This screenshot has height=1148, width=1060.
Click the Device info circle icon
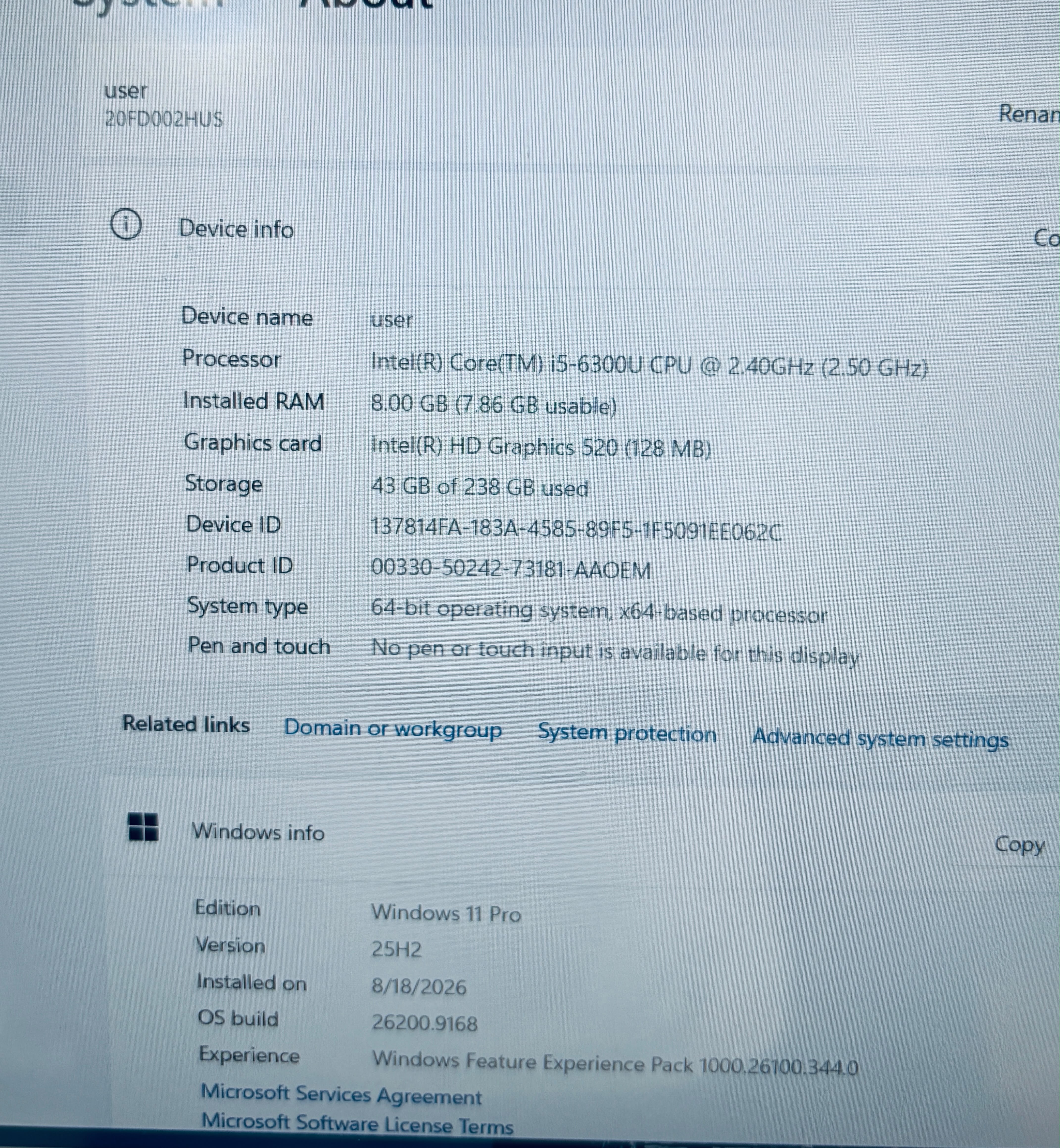(x=126, y=224)
